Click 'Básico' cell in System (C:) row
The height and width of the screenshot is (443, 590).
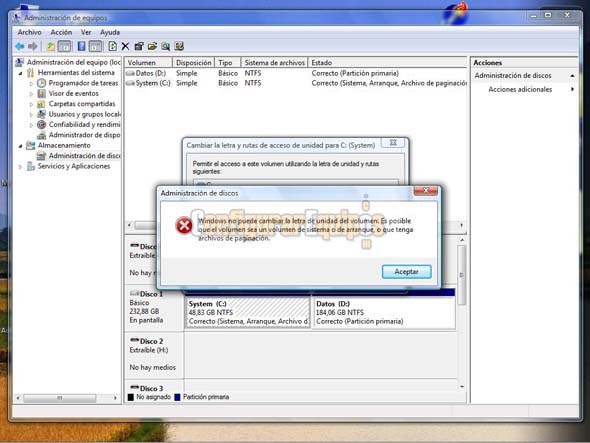[228, 83]
